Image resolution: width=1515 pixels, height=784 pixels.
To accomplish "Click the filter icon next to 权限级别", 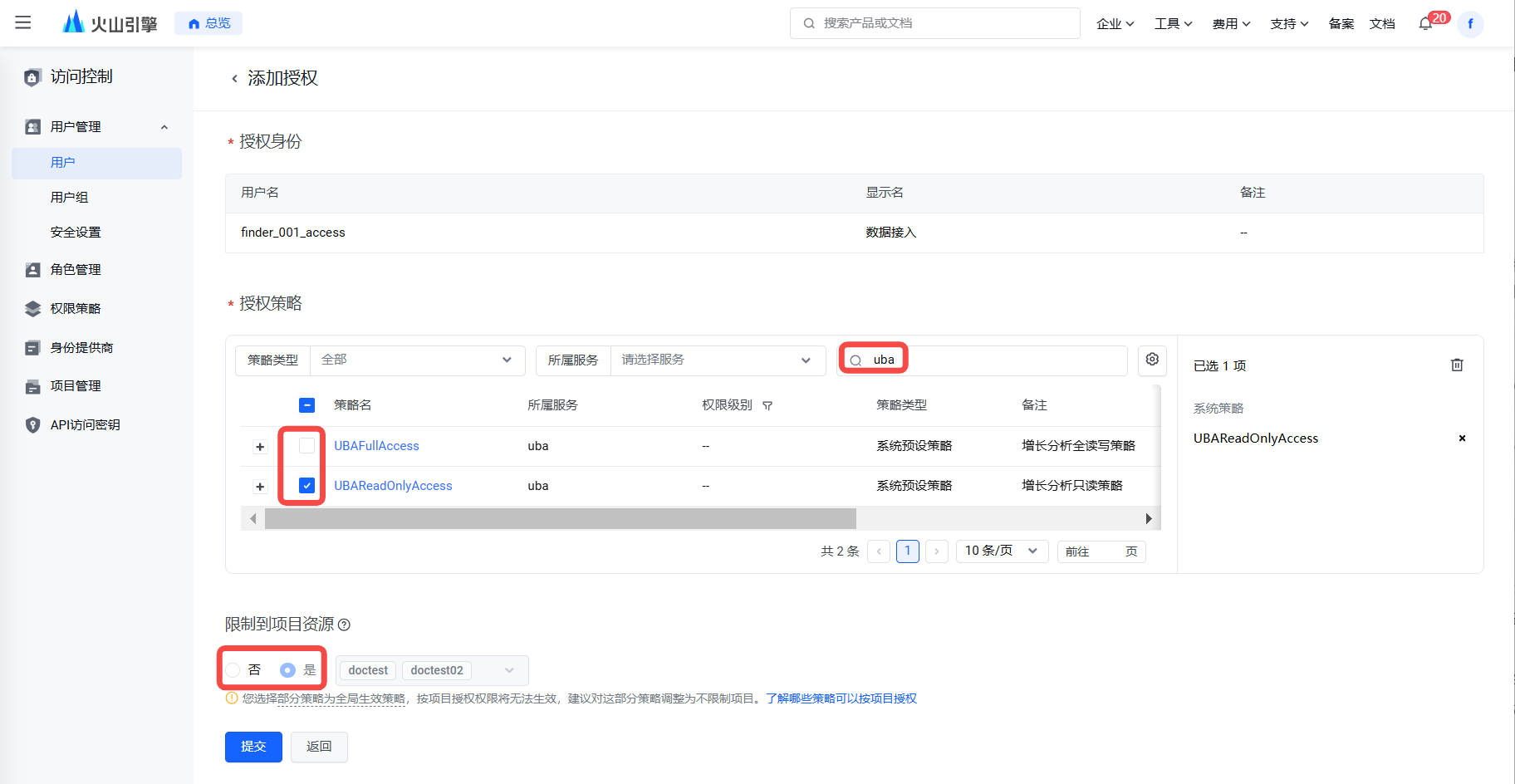I will click(767, 406).
